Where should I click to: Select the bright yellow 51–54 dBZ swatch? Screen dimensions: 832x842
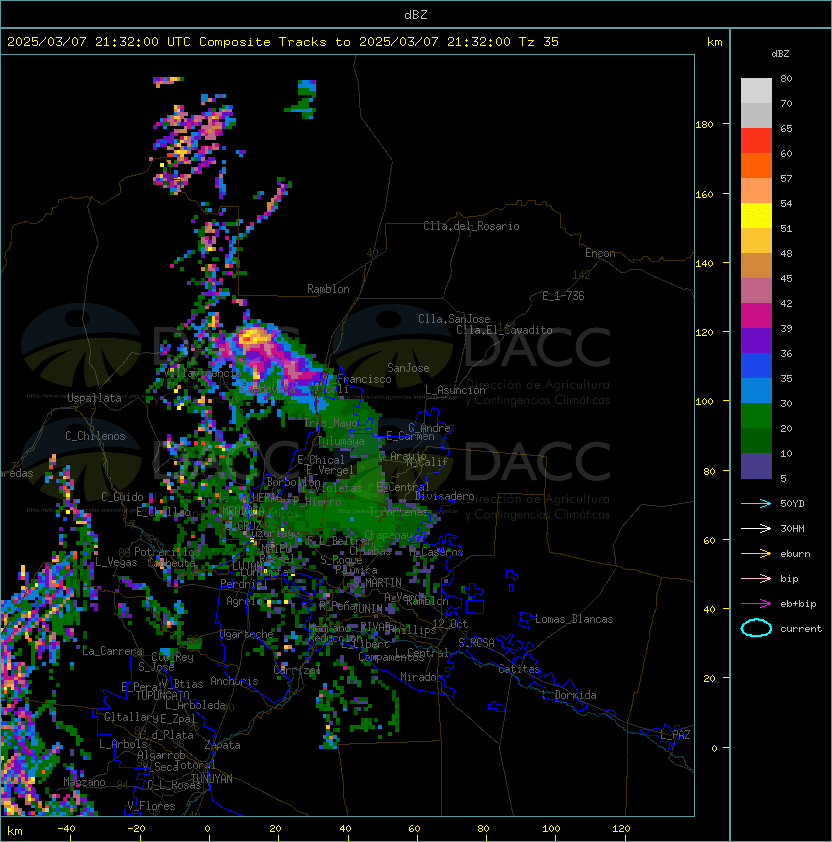click(x=756, y=216)
